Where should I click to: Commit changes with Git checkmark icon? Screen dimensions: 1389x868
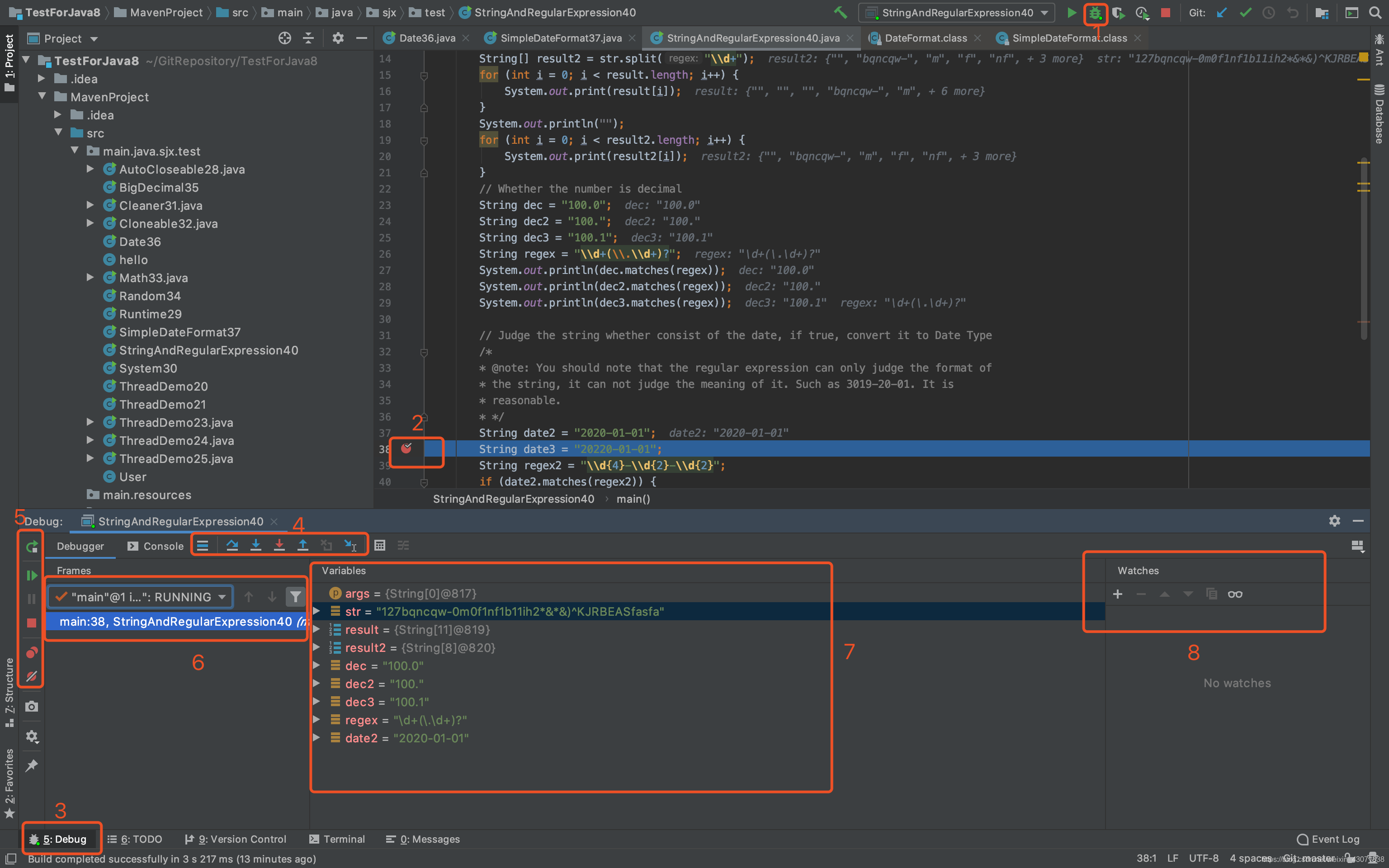point(1245,13)
